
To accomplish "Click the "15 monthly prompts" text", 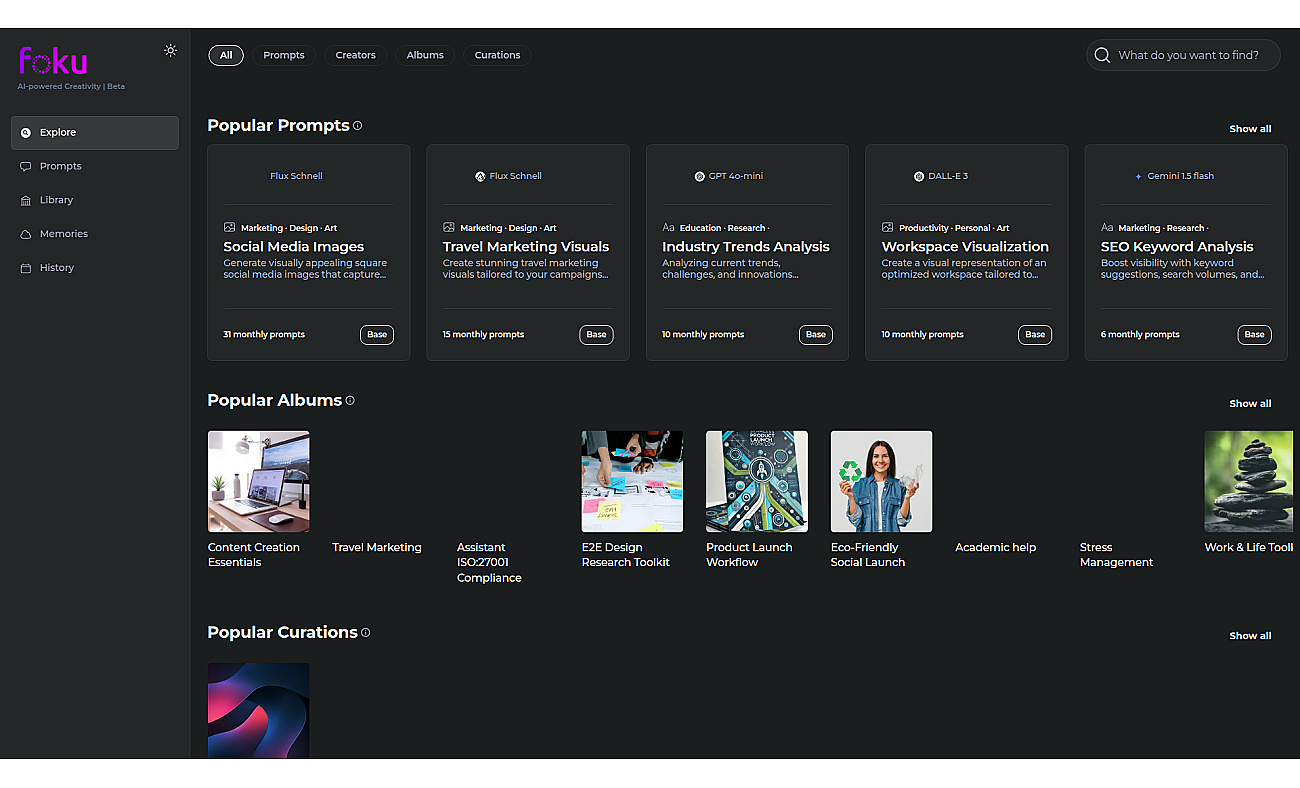I will (483, 335).
